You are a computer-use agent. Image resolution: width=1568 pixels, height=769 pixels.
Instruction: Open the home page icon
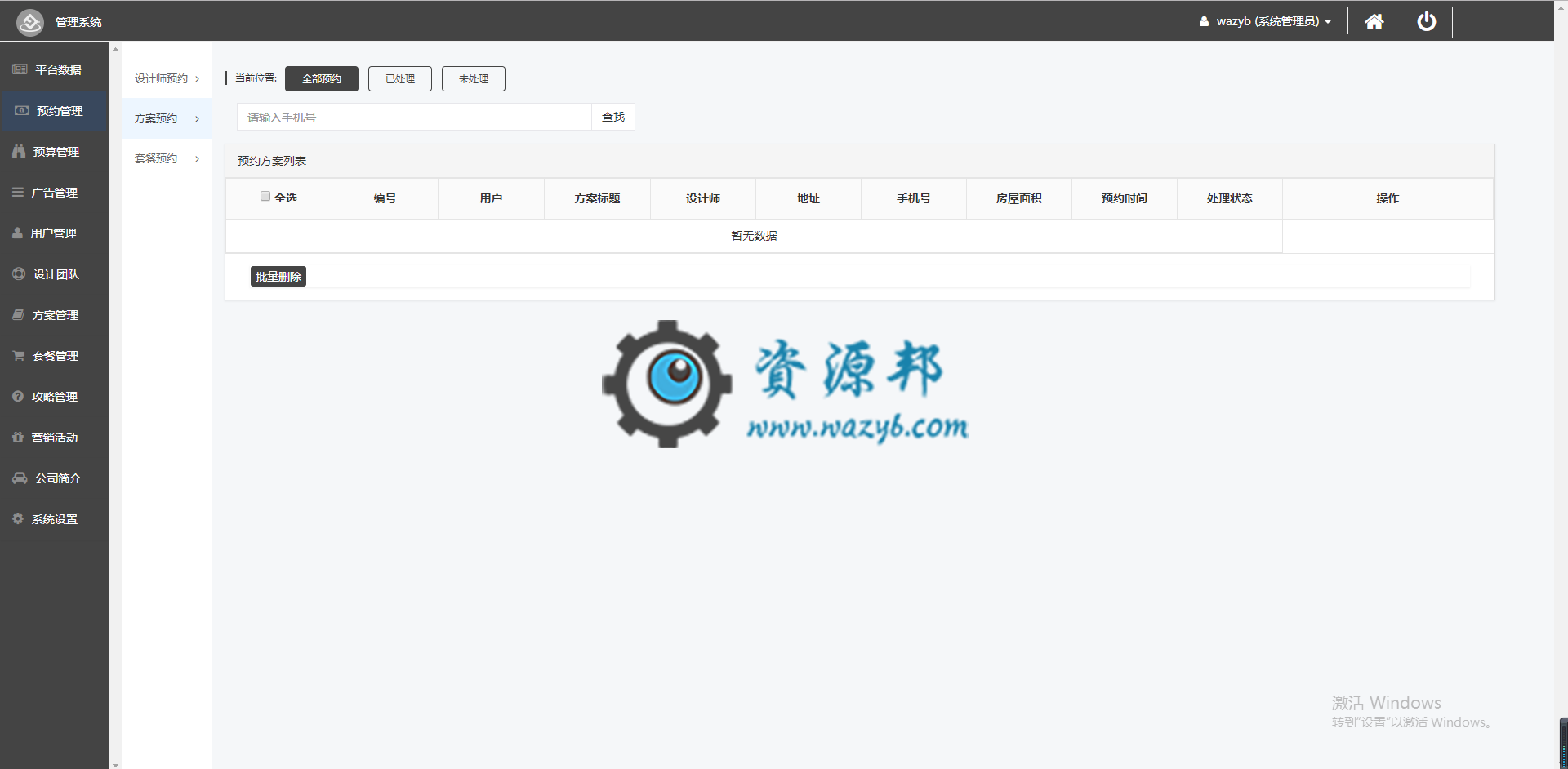point(1374,22)
